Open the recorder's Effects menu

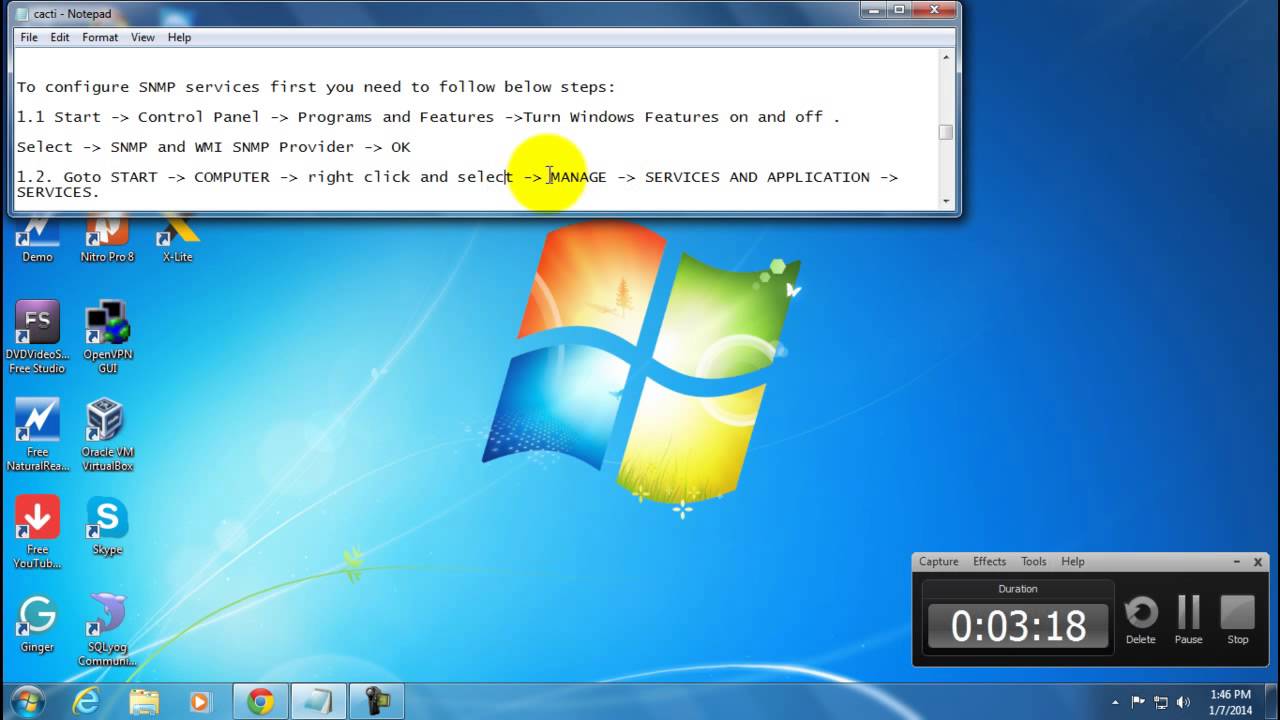click(x=990, y=561)
